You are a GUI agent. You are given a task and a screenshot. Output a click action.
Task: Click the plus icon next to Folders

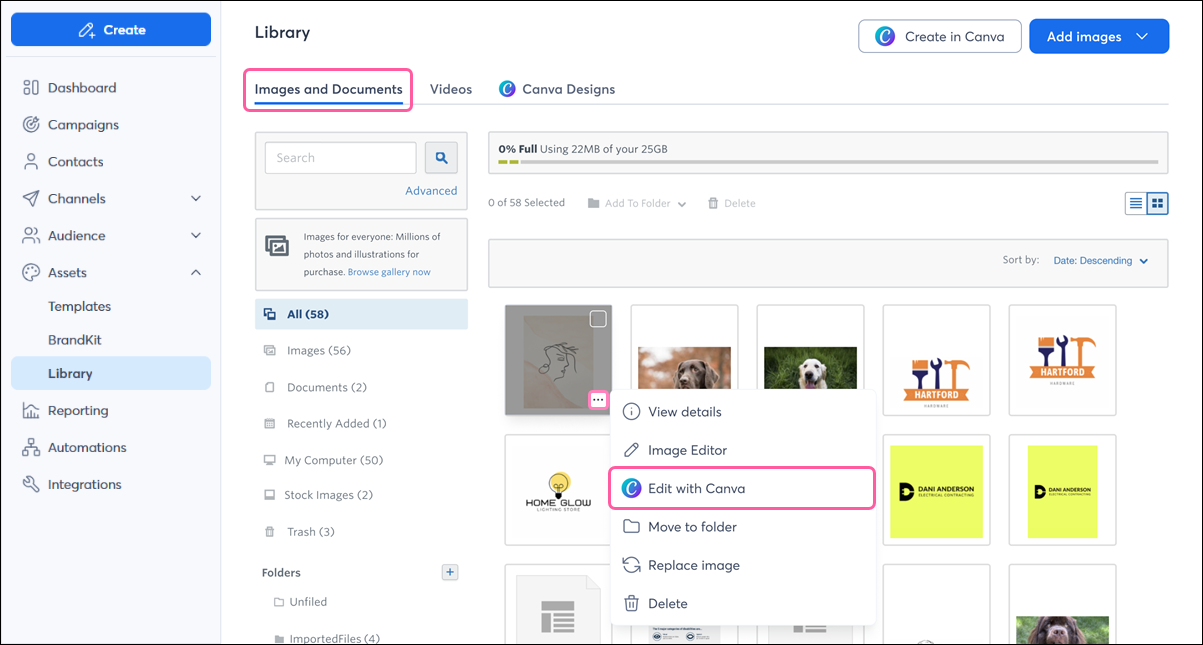click(x=449, y=572)
